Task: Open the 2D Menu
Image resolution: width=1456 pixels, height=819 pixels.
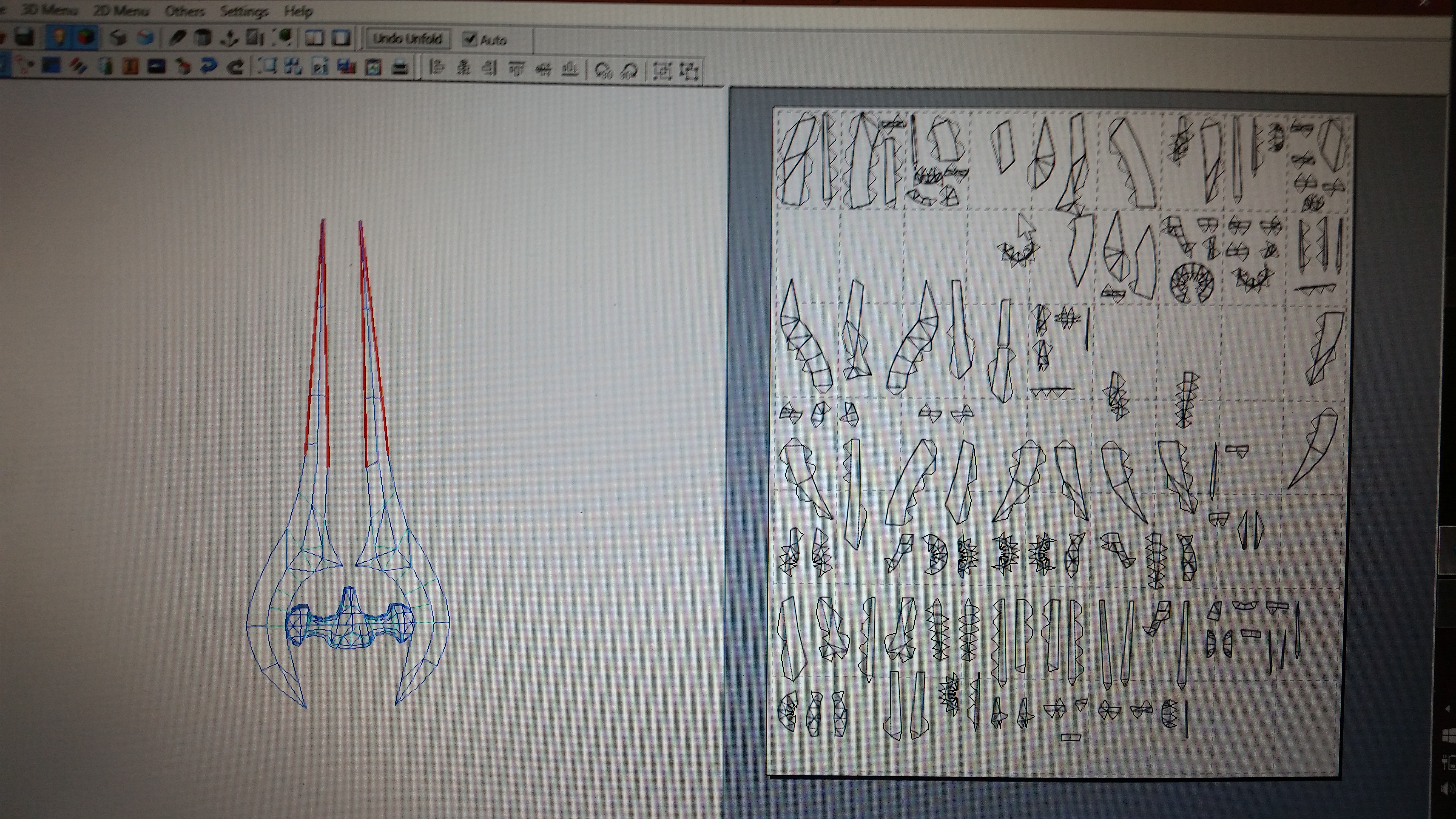Action: [x=121, y=11]
